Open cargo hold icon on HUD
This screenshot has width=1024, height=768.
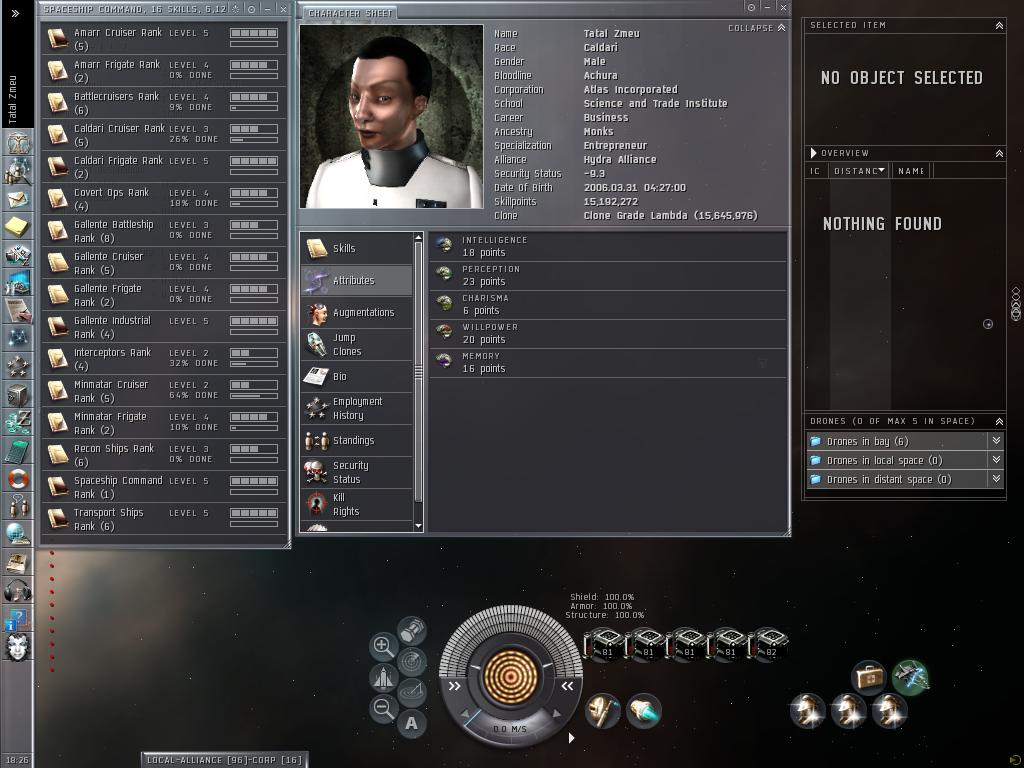pyautogui.click(x=411, y=631)
